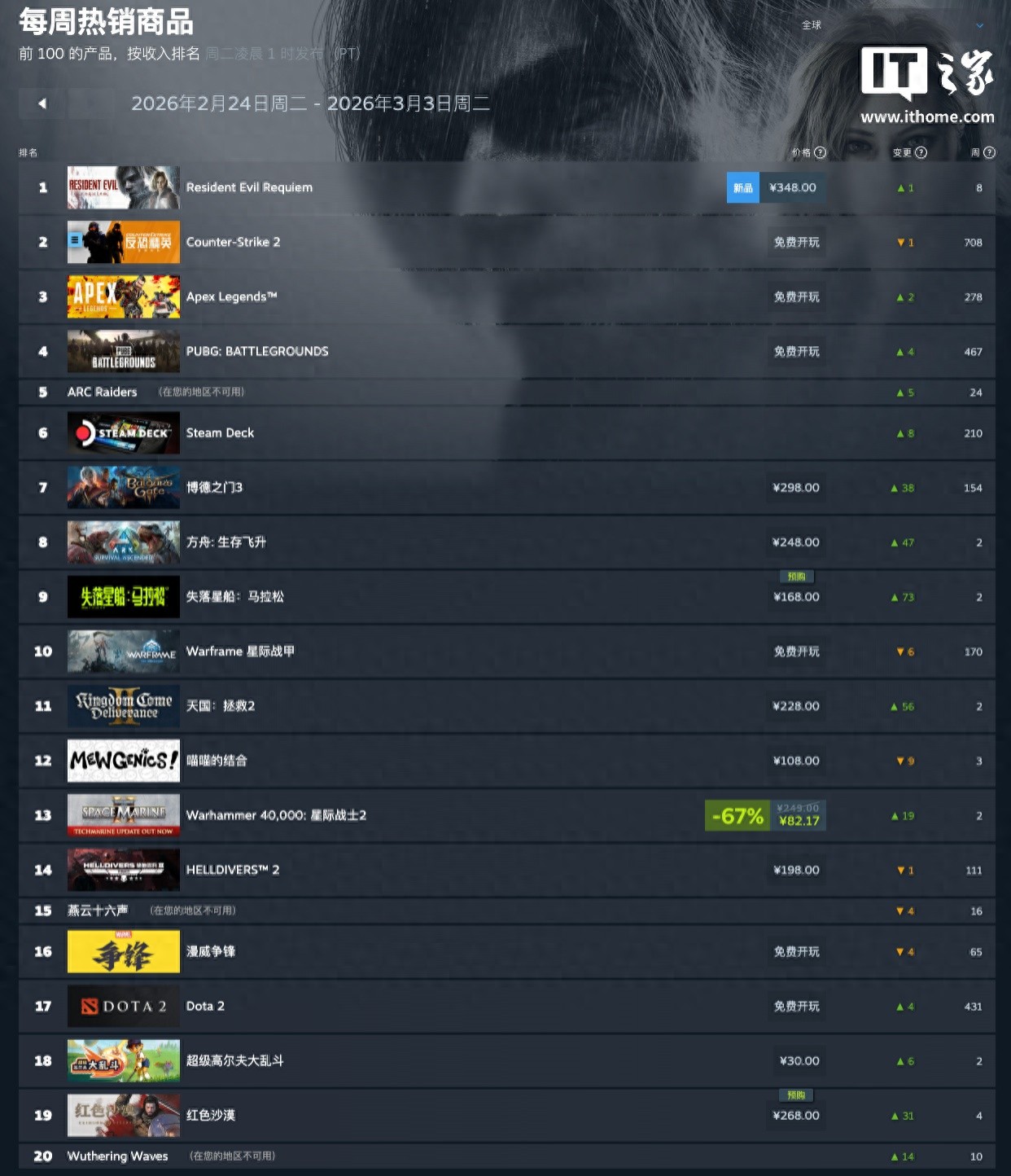Select the Steam Deck logo image
The width and height of the screenshot is (1011, 1176).
[x=124, y=432]
